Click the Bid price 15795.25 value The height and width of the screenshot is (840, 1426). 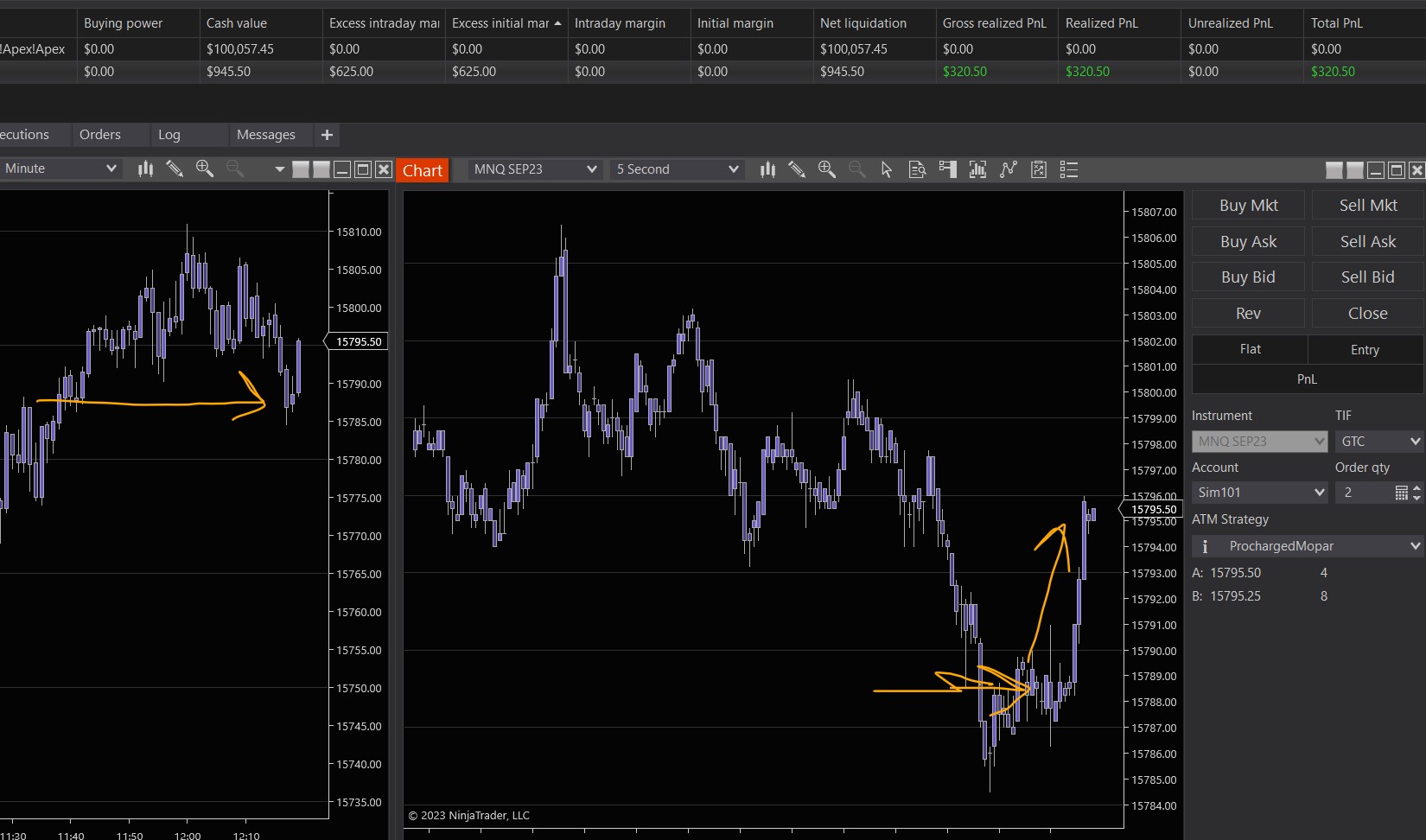point(1235,596)
